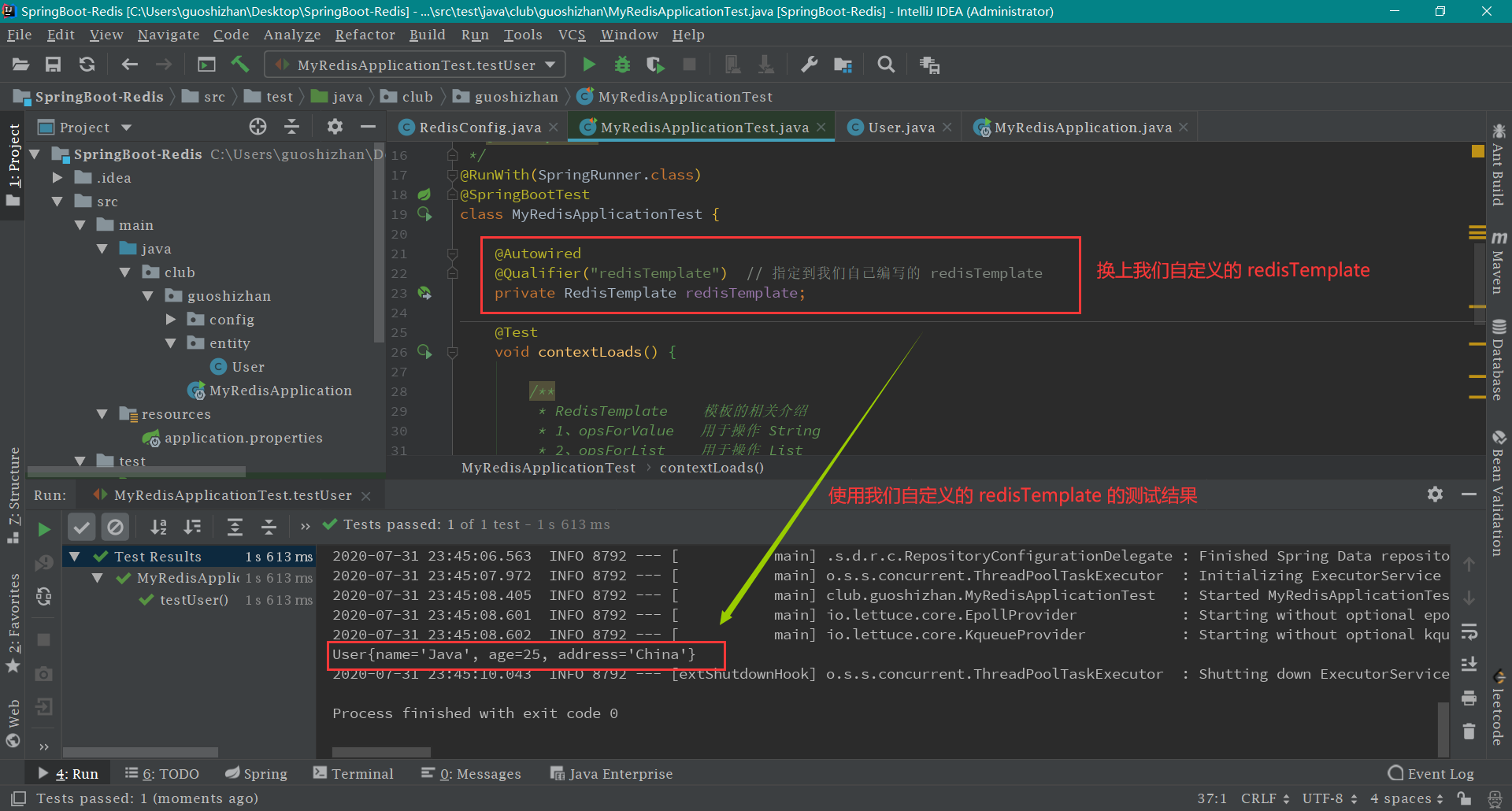The height and width of the screenshot is (811, 1512).
Task: Click the Synchronize refresh icon
Action: click(x=87, y=65)
